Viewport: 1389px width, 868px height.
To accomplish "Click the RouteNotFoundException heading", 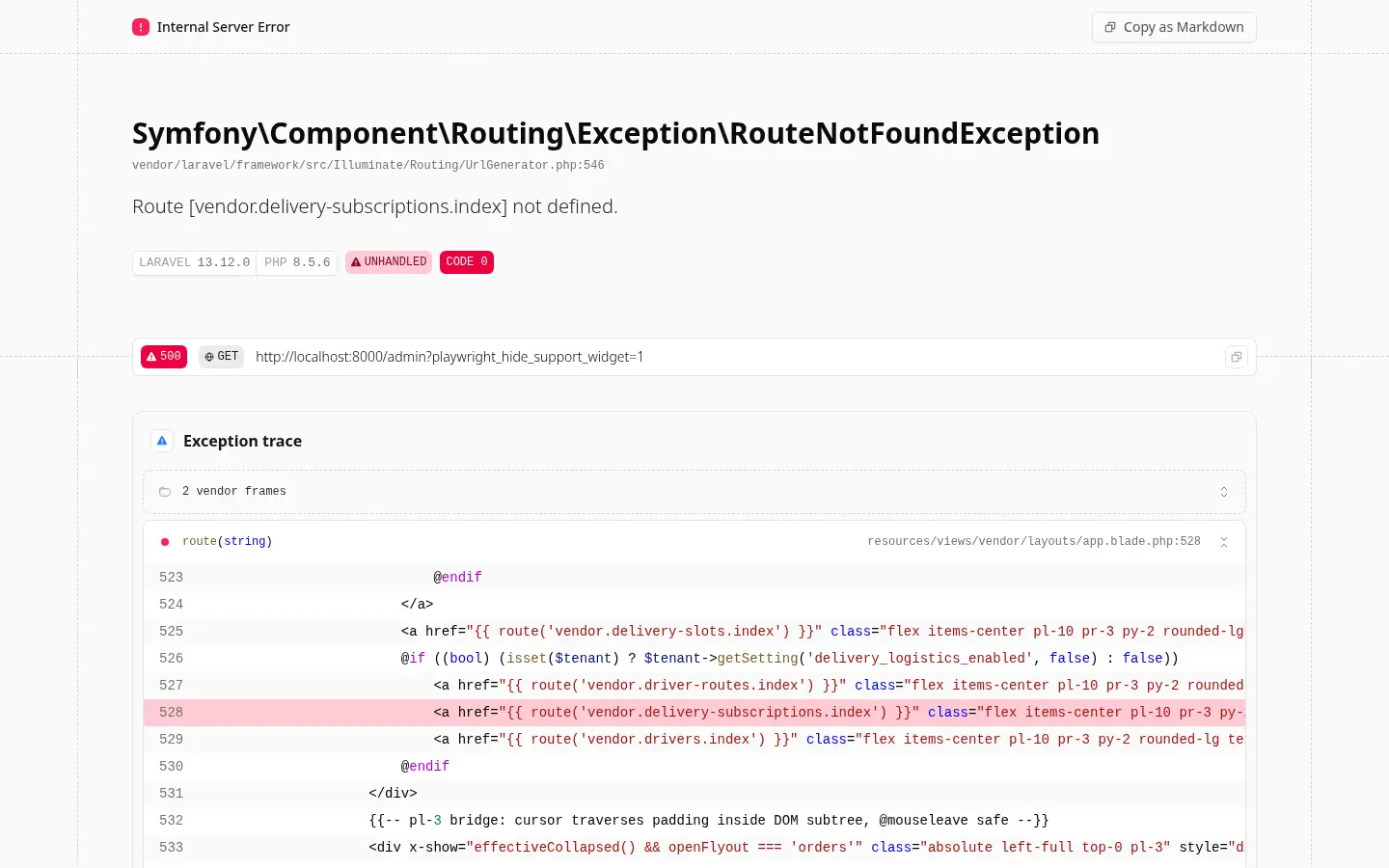I will tap(615, 133).
